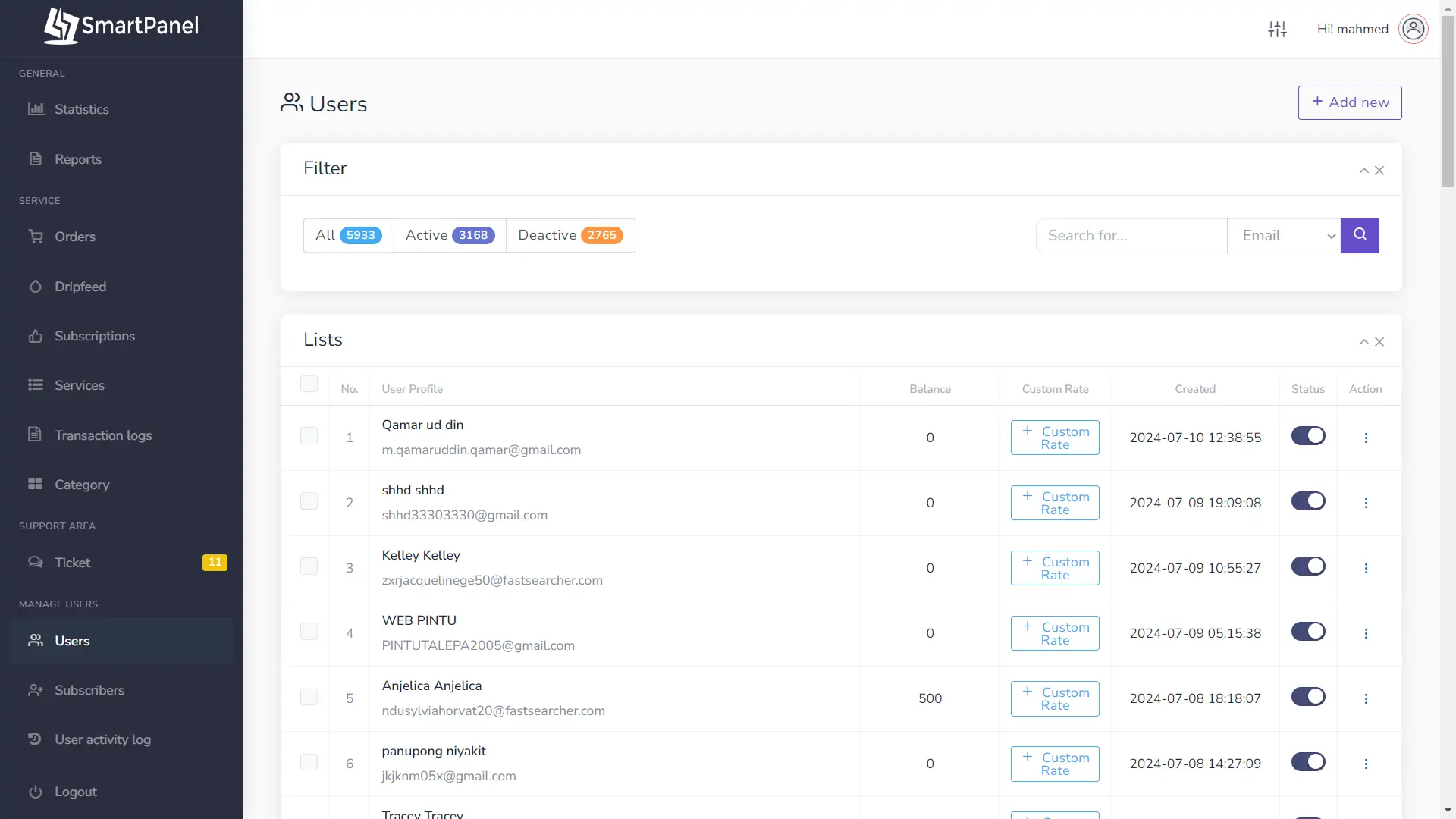Collapse the Lists panel chevron
Viewport: 1456px width, 819px height.
click(1363, 342)
